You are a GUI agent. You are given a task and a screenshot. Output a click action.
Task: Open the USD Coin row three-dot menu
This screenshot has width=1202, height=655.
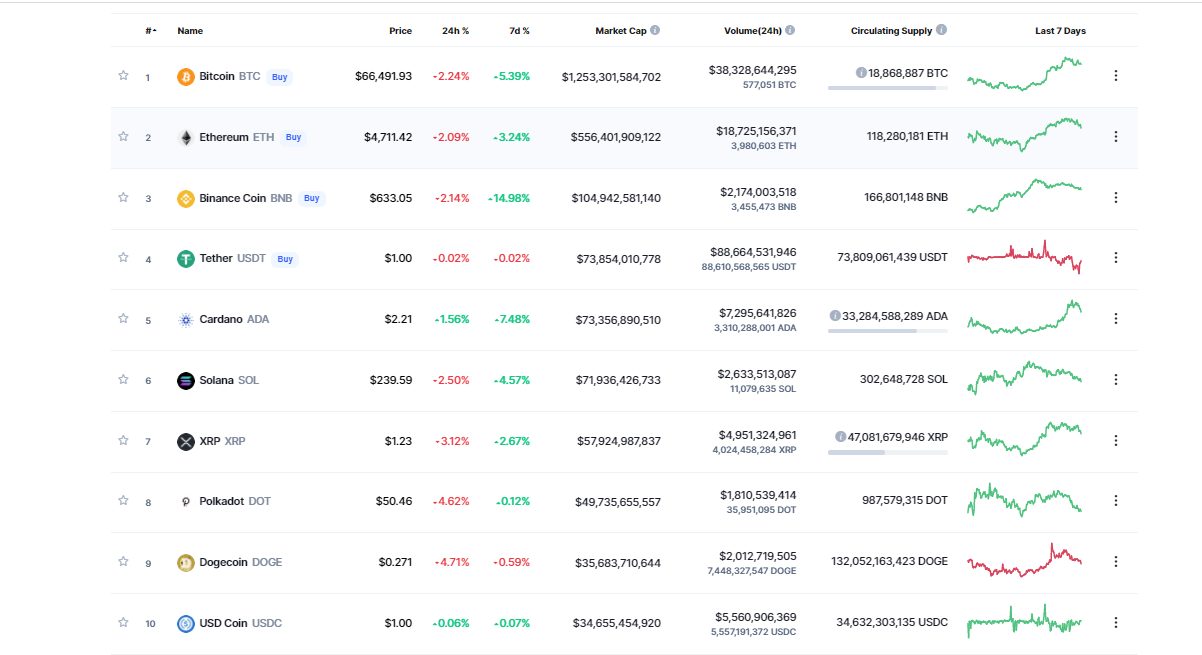(1116, 622)
